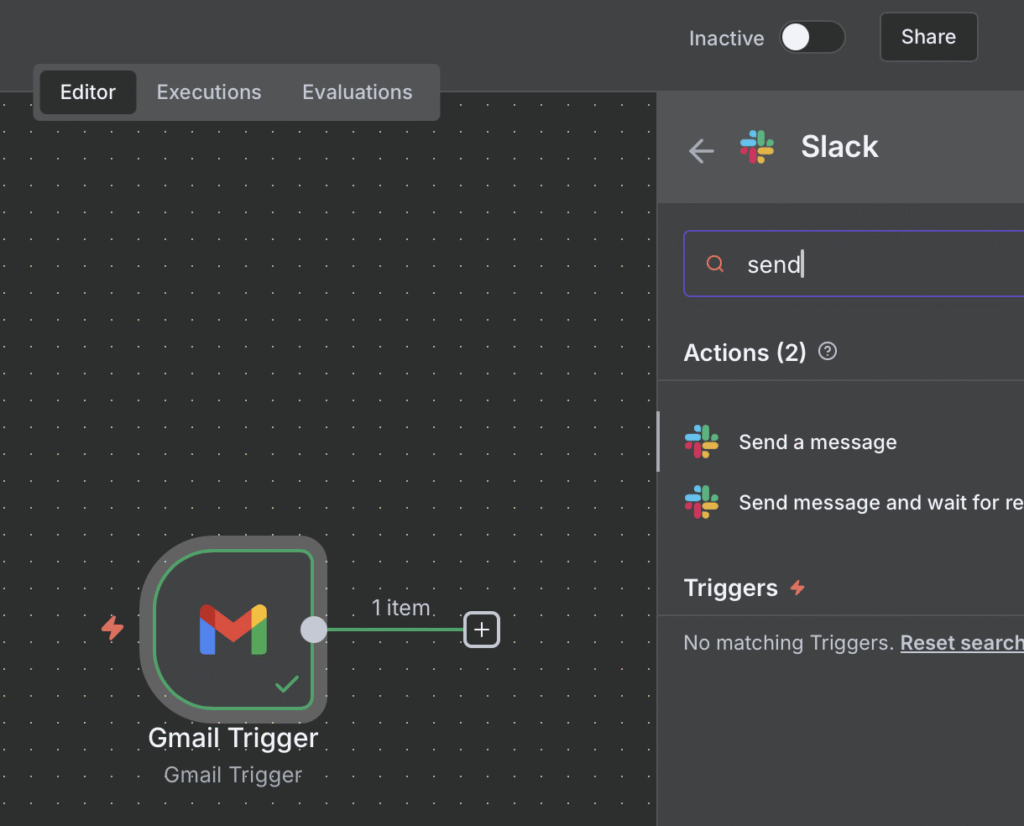Select the Send a message action
This screenshot has width=1024, height=826.
click(841, 442)
